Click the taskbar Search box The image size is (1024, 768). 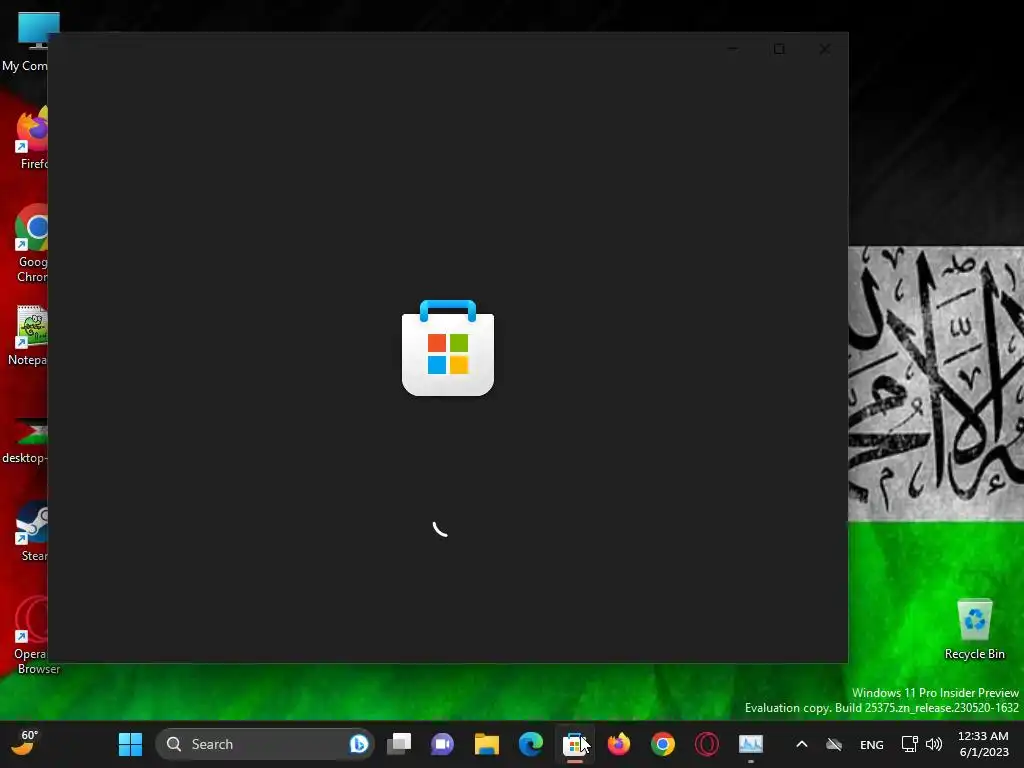(265, 744)
